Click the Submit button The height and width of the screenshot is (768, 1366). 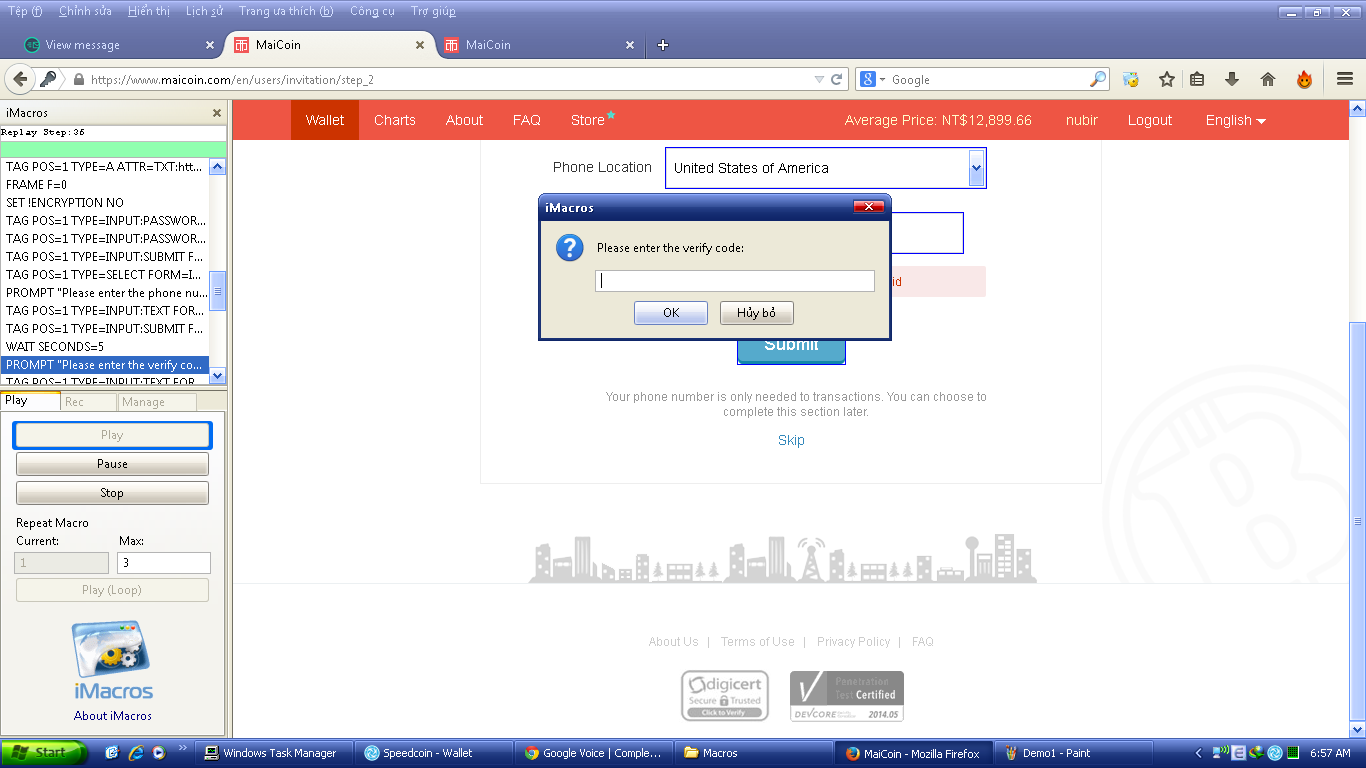[791, 351]
